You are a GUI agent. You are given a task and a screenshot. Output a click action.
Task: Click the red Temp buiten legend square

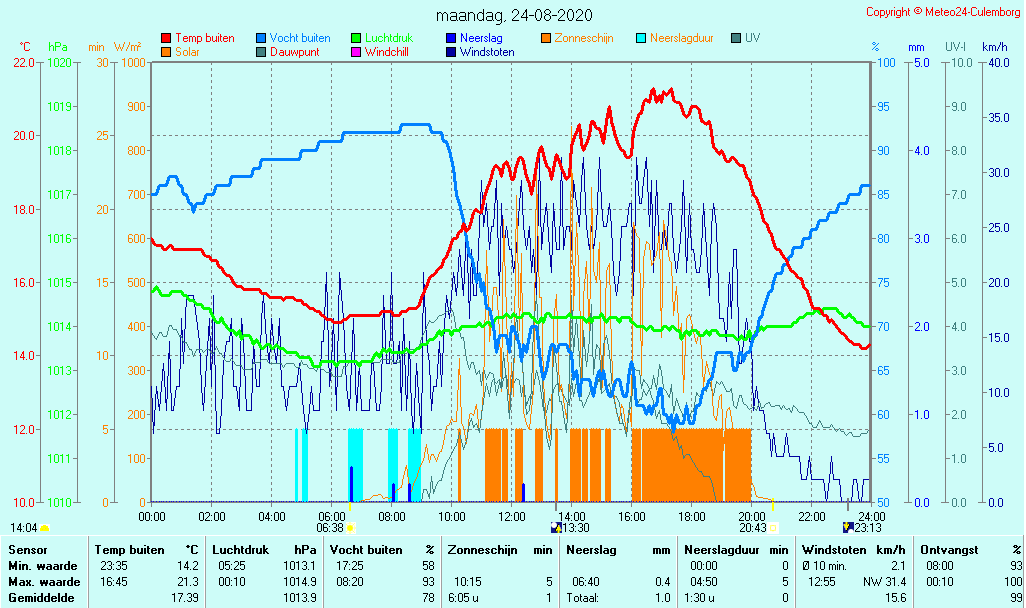coord(166,38)
